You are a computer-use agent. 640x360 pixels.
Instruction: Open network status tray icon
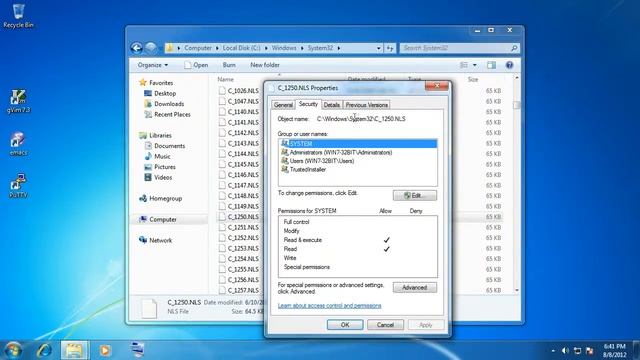[x=577, y=351]
